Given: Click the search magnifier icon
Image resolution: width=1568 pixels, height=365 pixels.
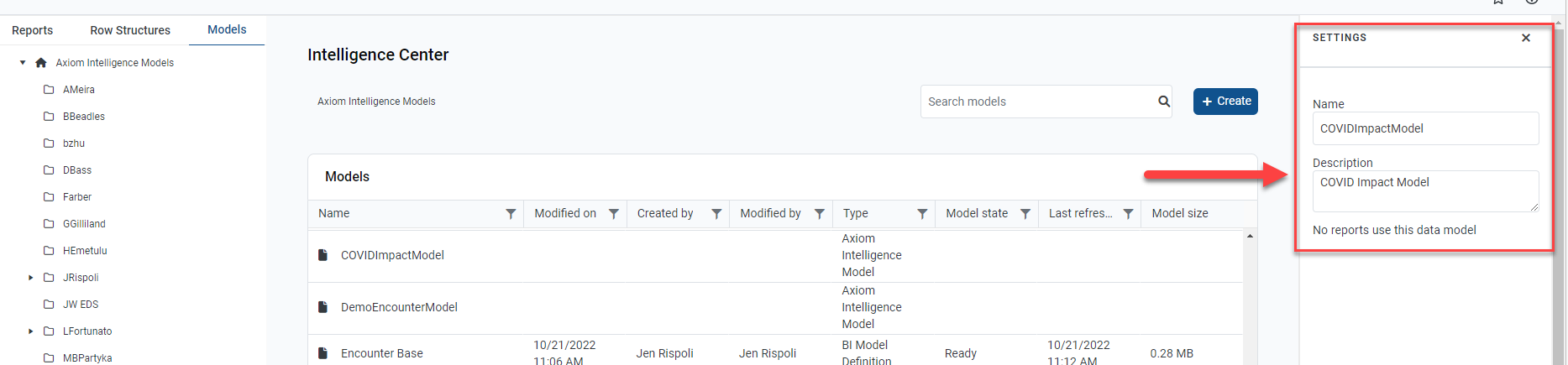Looking at the screenshot, I should pos(1163,102).
